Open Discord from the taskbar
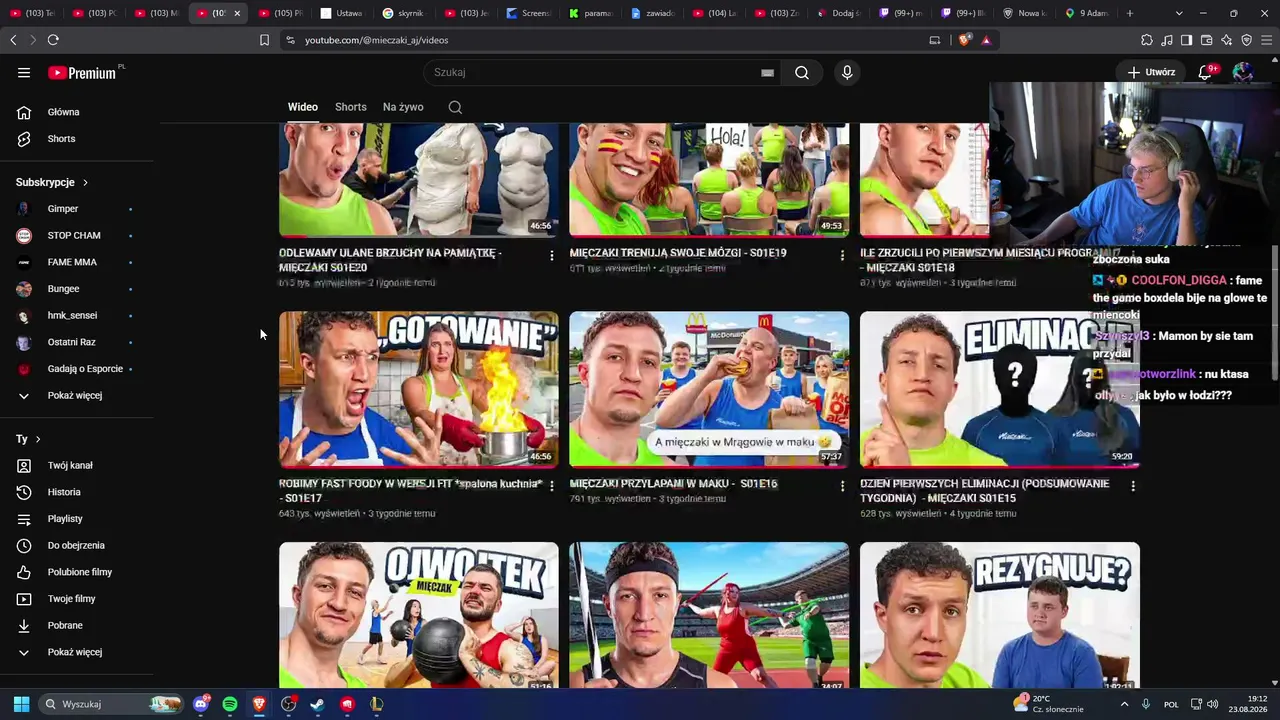 (x=201, y=704)
